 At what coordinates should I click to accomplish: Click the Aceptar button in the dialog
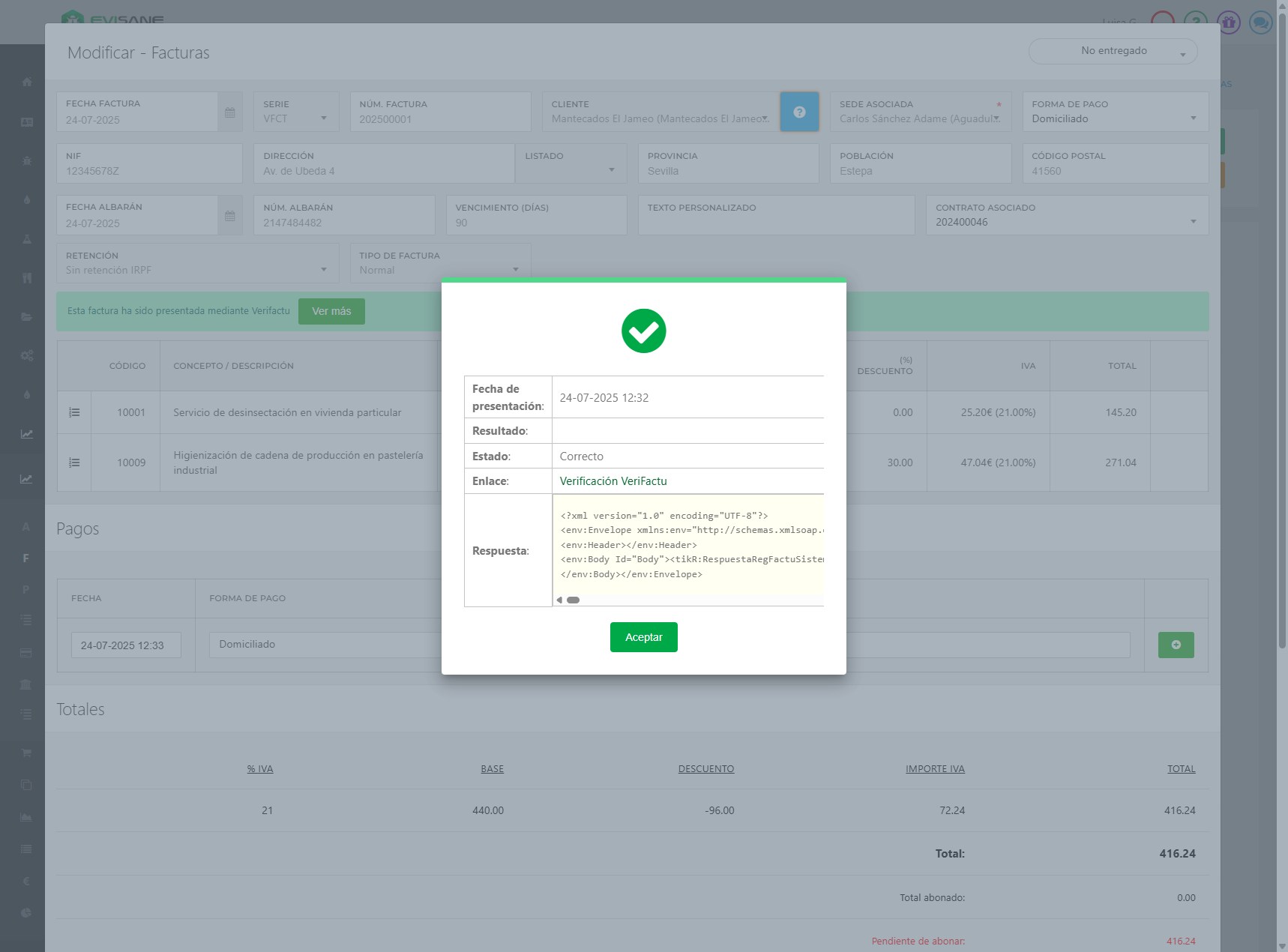[x=643, y=637]
